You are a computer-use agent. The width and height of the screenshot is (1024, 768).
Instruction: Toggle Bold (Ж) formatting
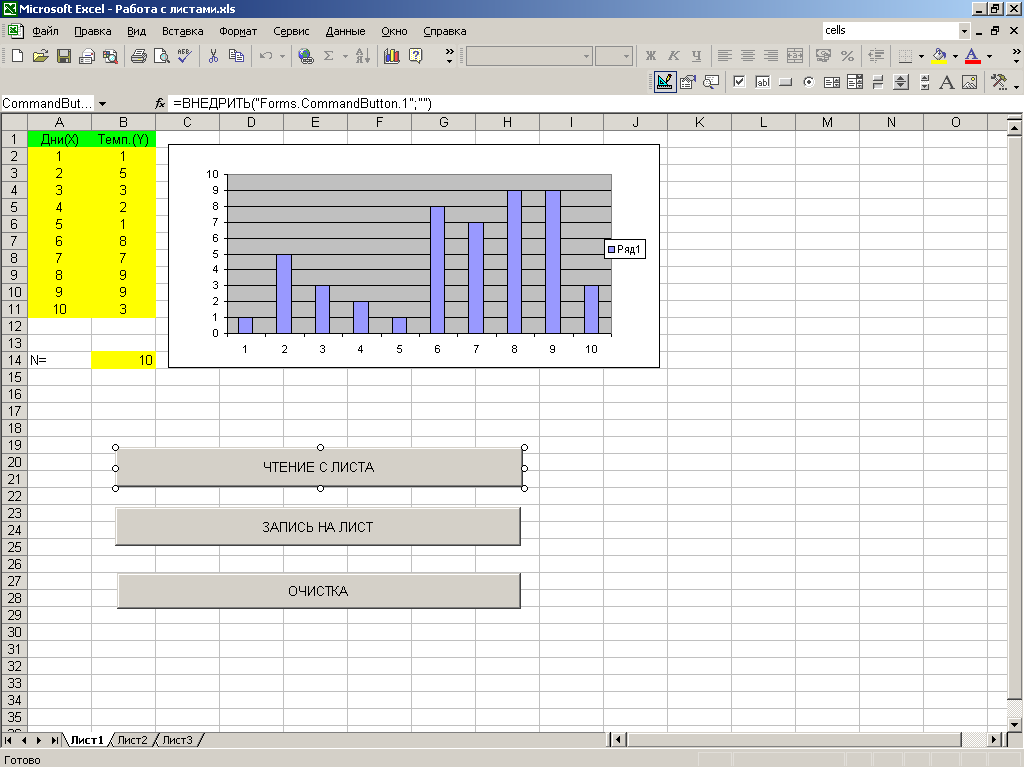coord(650,56)
